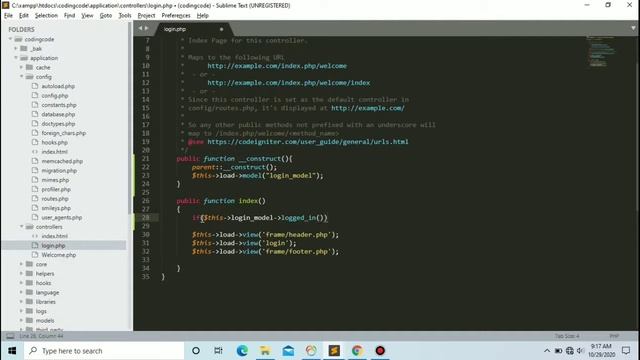Change Tab Size setting in status bar
Viewport: 640px width, 360px height.
click(567, 336)
